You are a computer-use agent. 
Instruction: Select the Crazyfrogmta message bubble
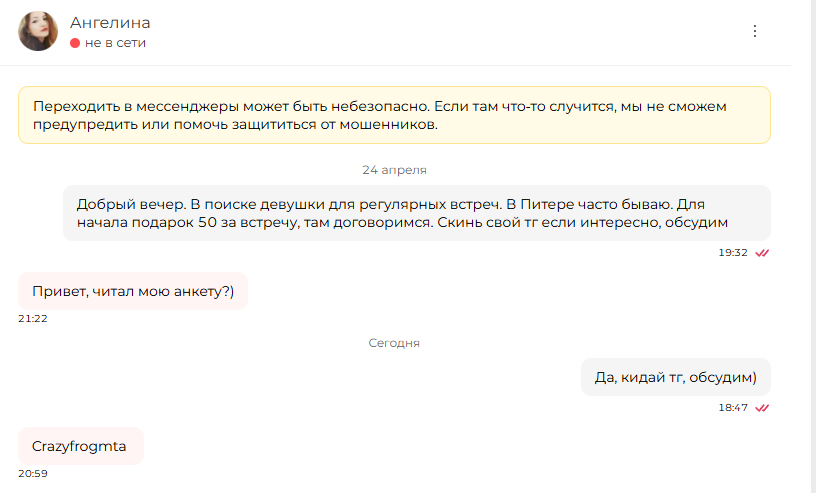coord(81,446)
